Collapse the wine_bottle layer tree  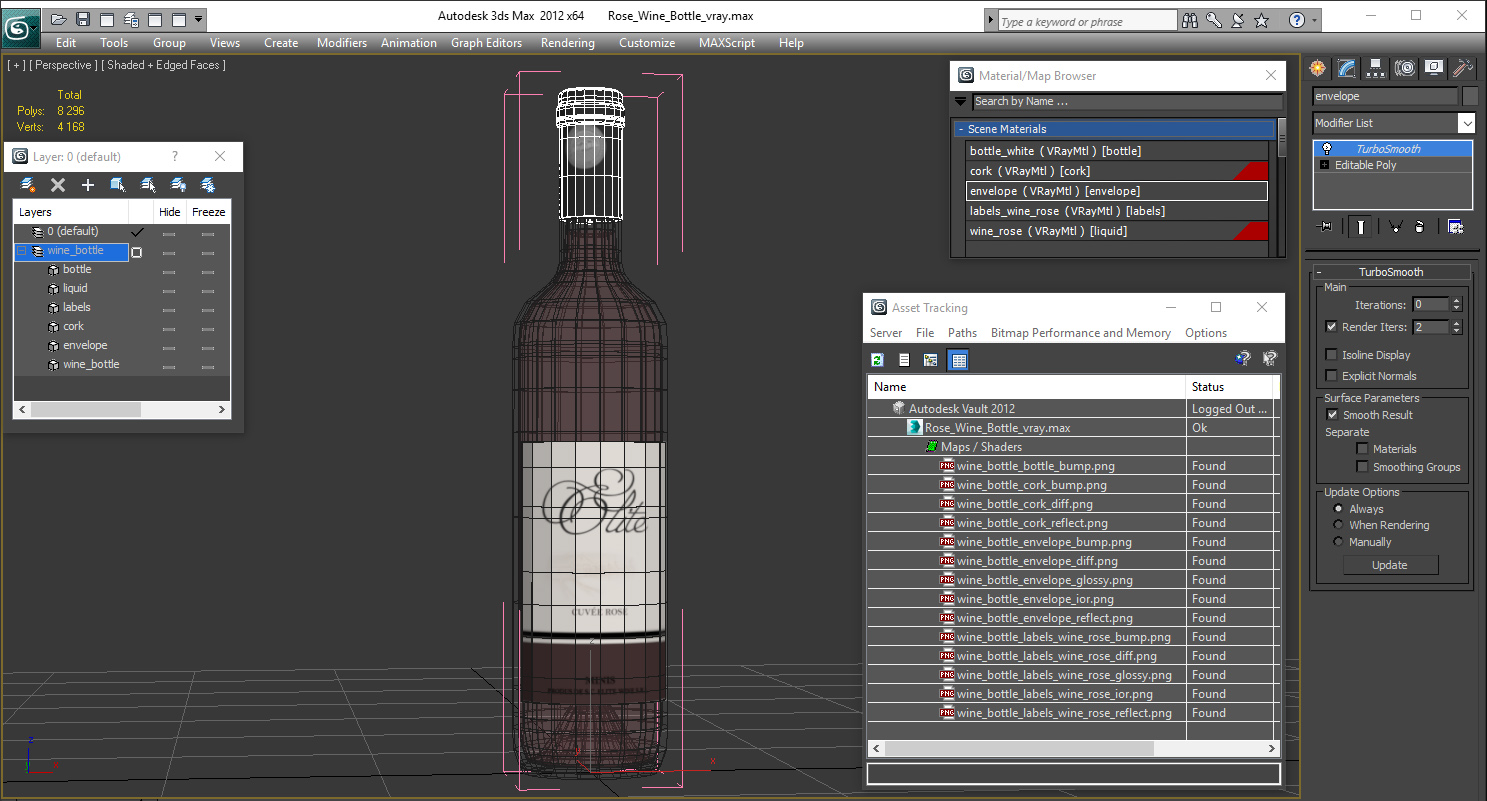(x=21, y=251)
